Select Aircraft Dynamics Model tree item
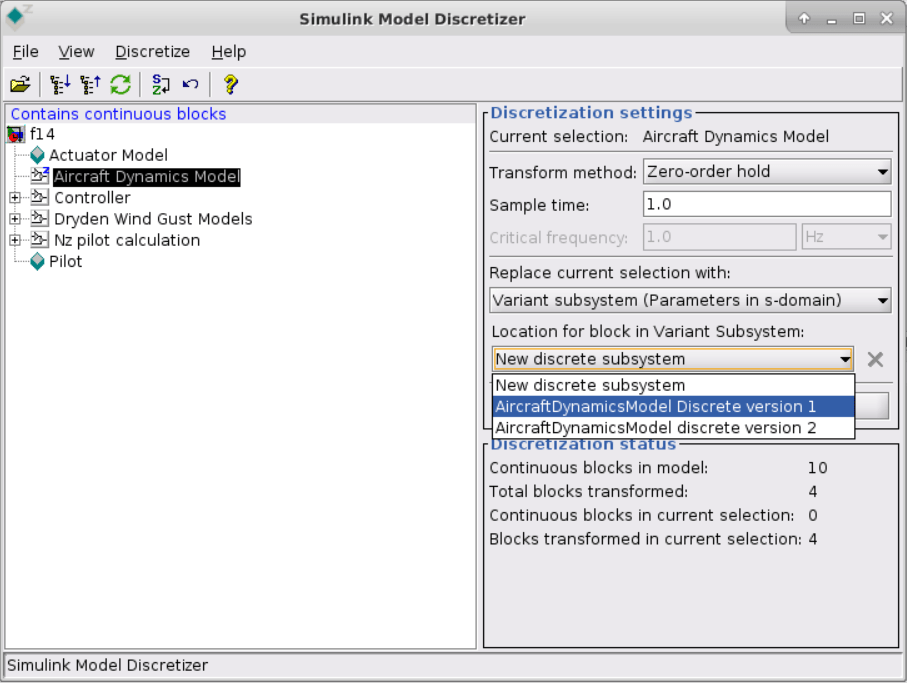Image resolution: width=907 pixels, height=683 pixels. (146, 176)
